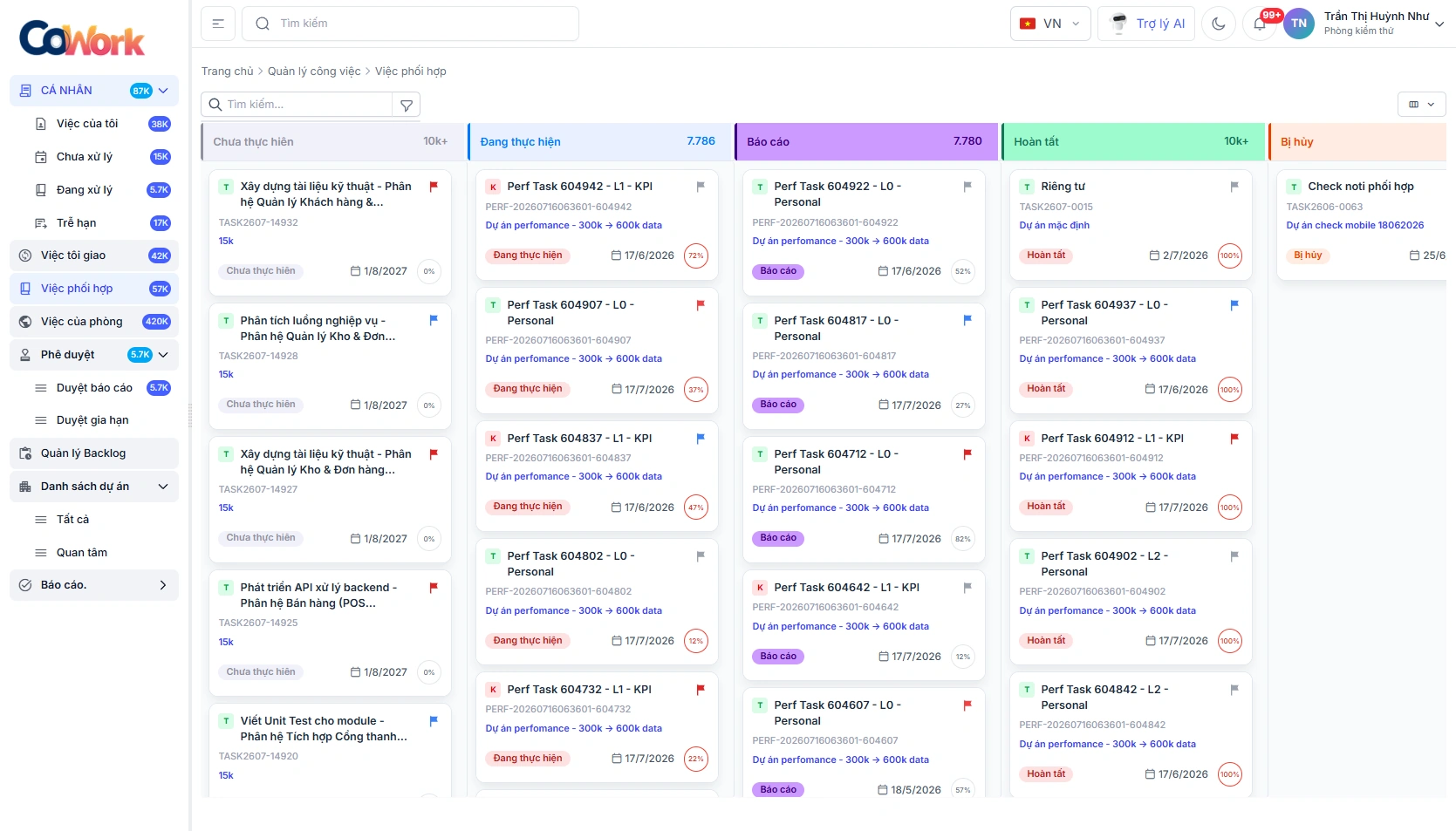Click the T type badge on Check noti phối hợp

(1294, 187)
